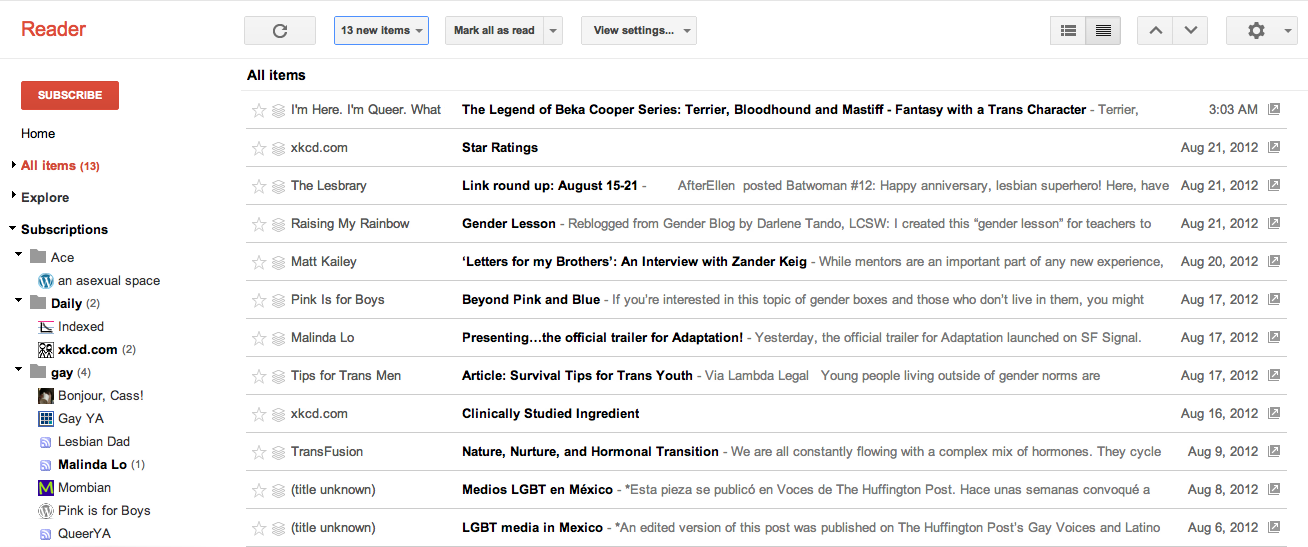The image size is (1308, 547).
Task: Open Star Ratings post in new window
Action: point(1274,148)
